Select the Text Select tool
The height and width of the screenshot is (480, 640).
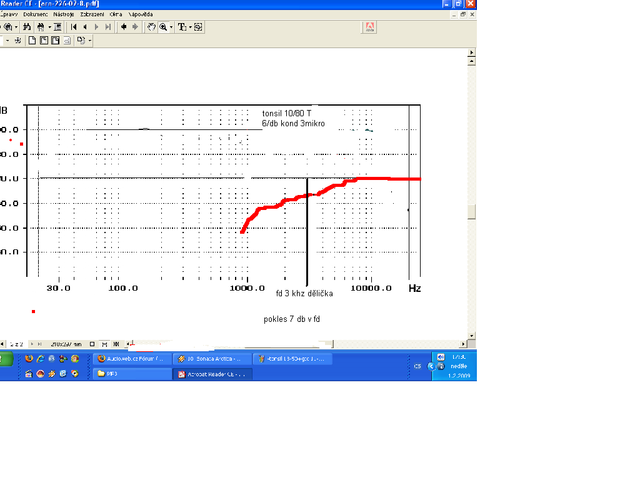(182, 27)
